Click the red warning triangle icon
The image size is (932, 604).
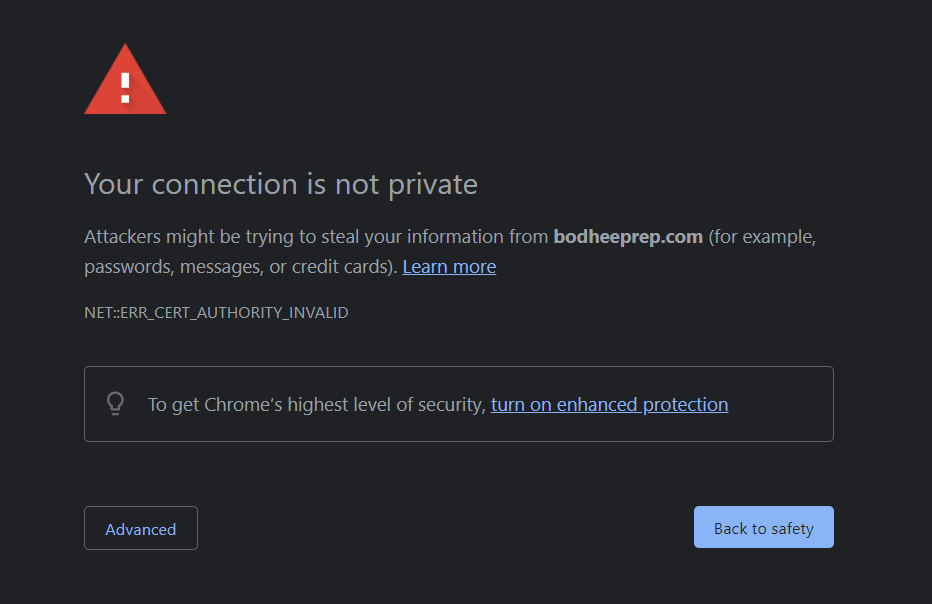pyautogui.click(x=125, y=82)
